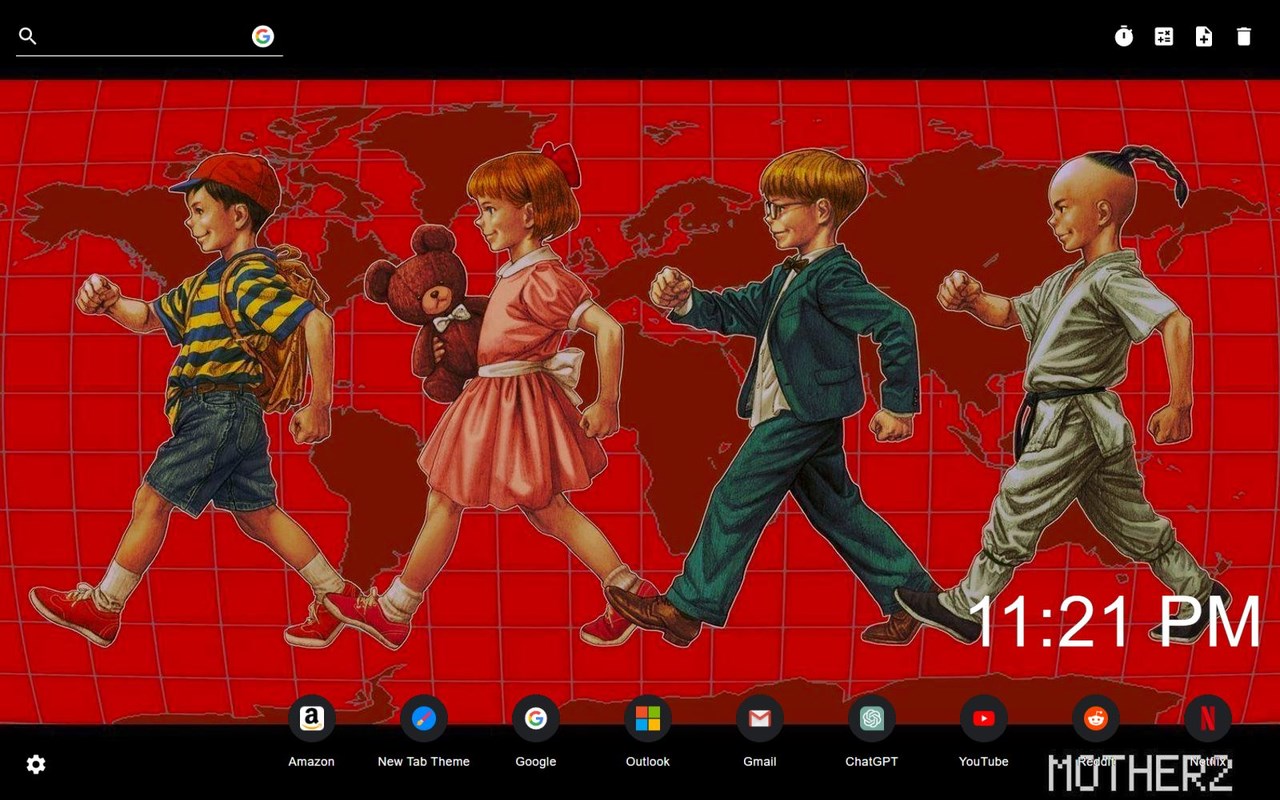Screen dimensions: 1280x800
Task: Launch the Outlook shortcut
Action: (x=648, y=719)
